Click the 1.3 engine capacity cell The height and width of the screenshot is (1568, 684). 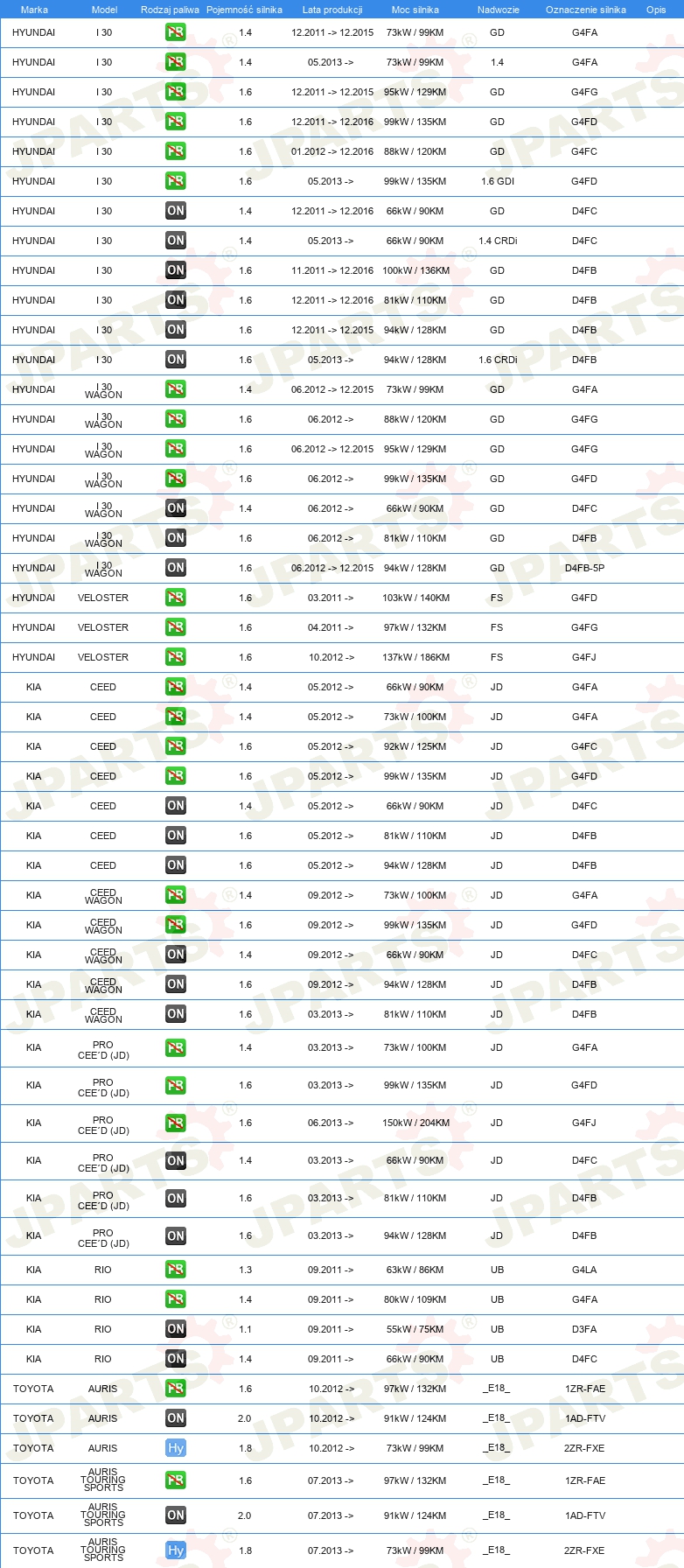245,1270
